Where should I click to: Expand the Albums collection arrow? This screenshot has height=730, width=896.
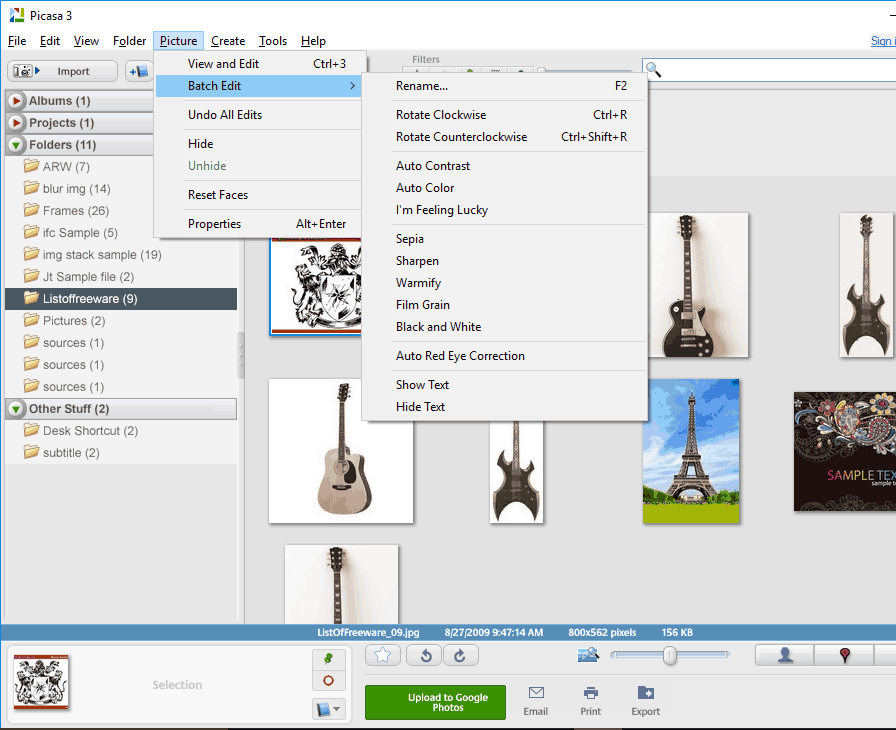pyautogui.click(x=16, y=101)
